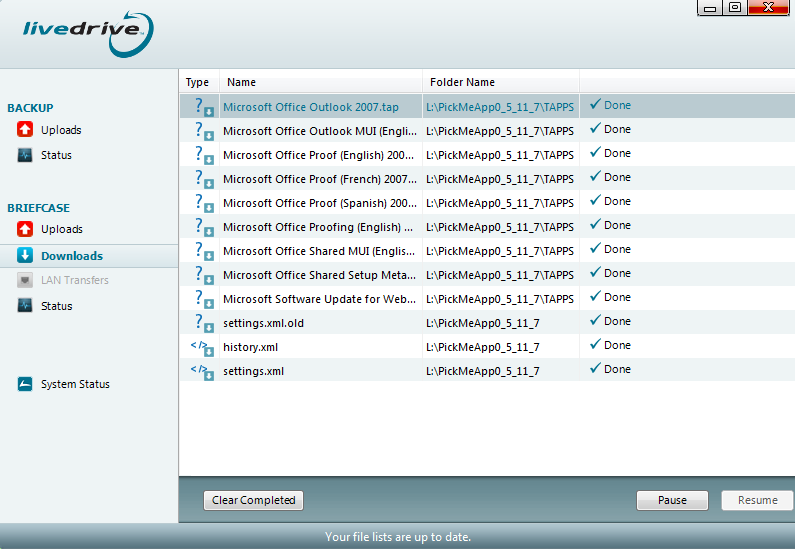Click Briefcase Status label in sidebar

pyautogui.click(x=57, y=306)
